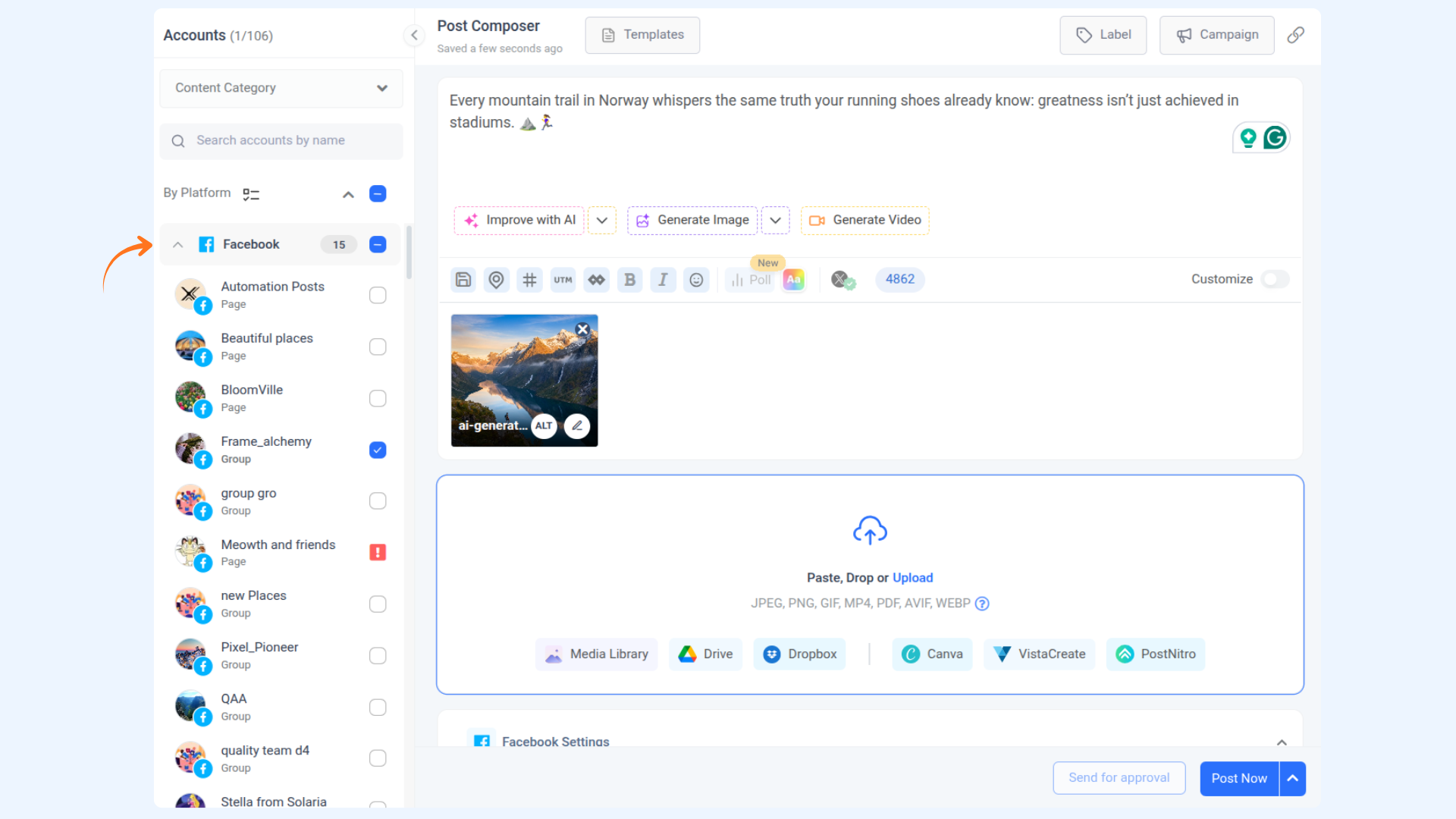Click the location pin icon
Viewport: 1456px width, 819px height.
click(496, 280)
